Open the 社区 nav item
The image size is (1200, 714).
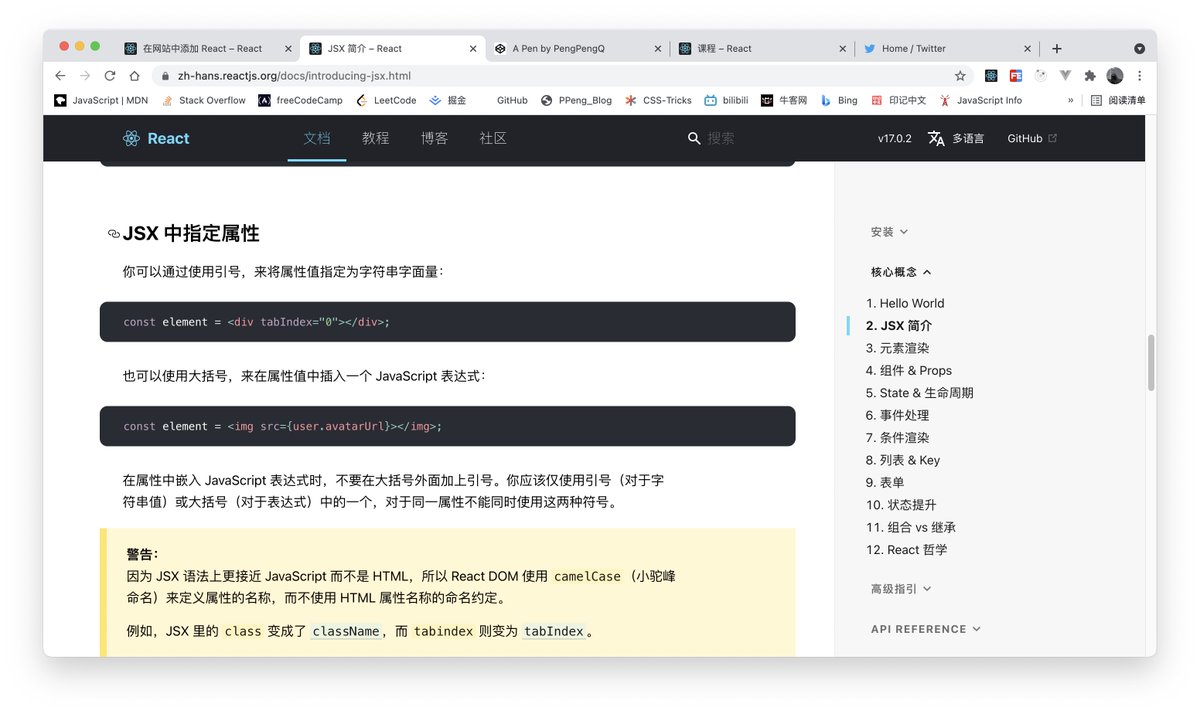pos(493,138)
